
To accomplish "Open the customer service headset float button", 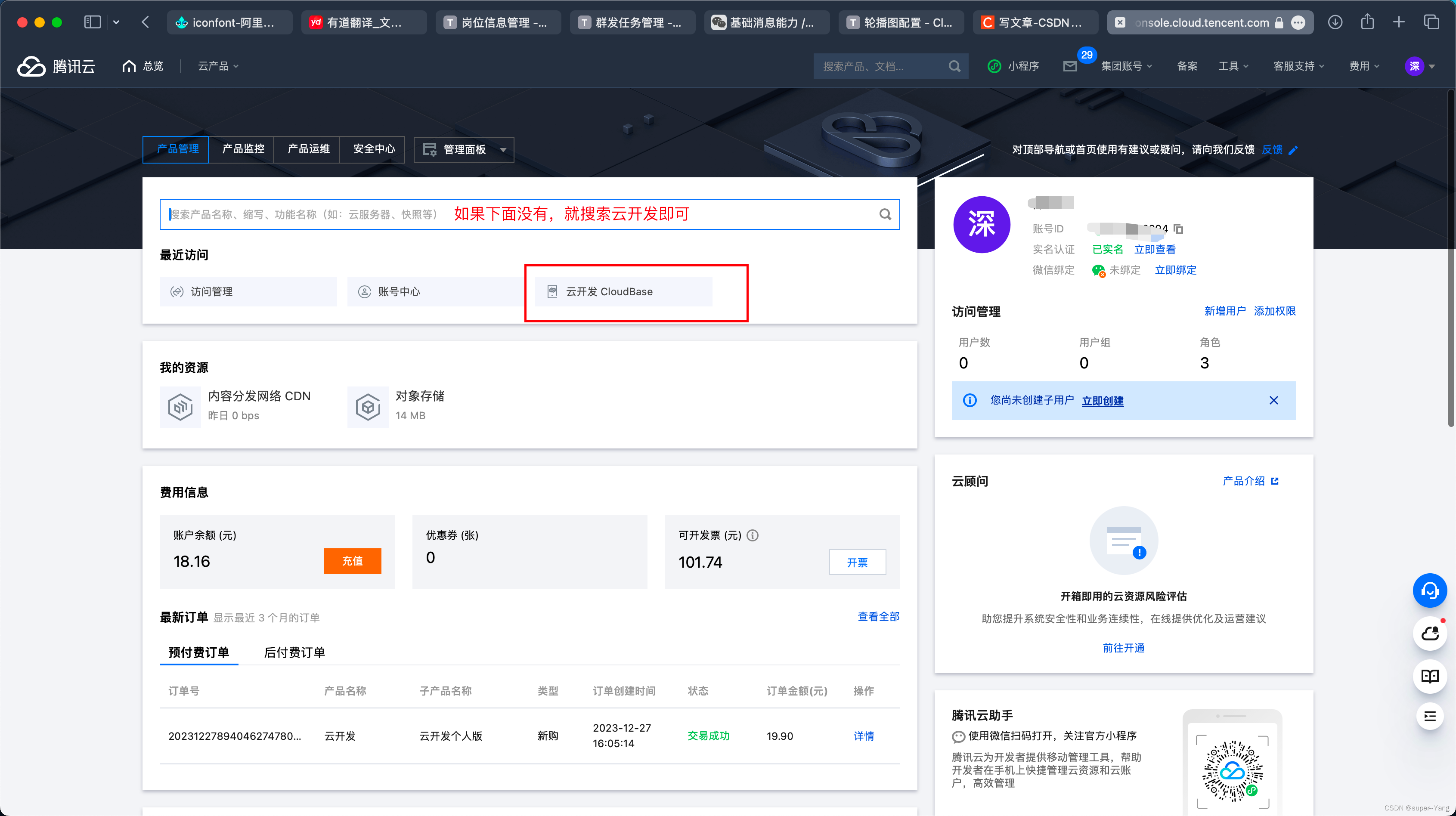I will (1429, 590).
